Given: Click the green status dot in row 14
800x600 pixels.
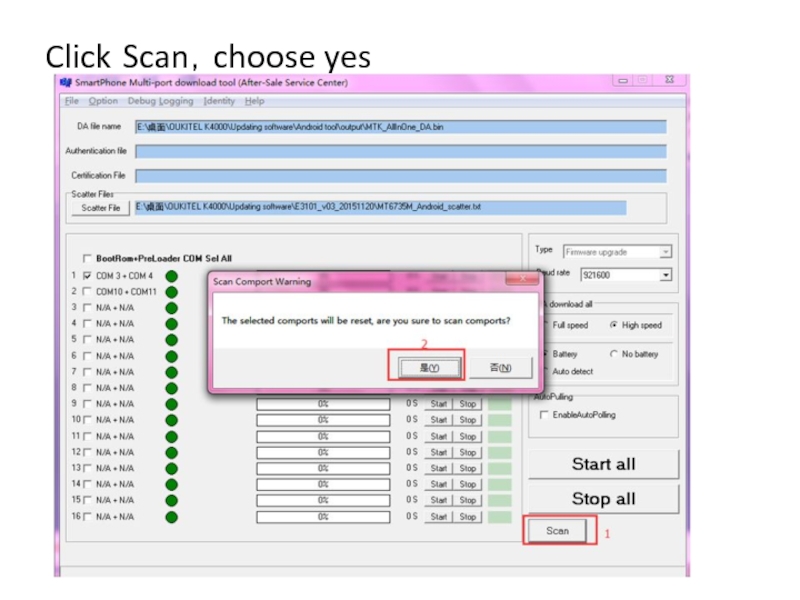Looking at the screenshot, I should pyautogui.click(x=172, y=485).
